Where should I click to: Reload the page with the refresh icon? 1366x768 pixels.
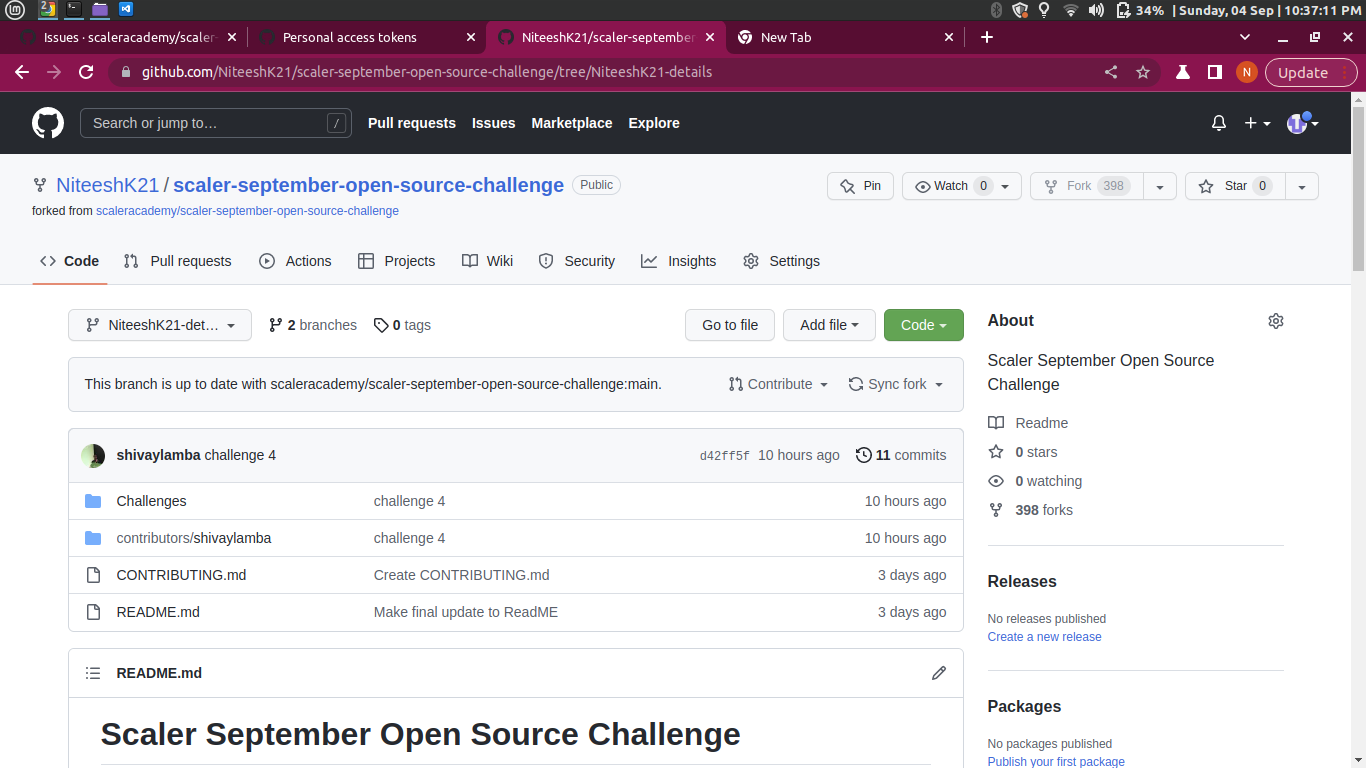point(86,72)
